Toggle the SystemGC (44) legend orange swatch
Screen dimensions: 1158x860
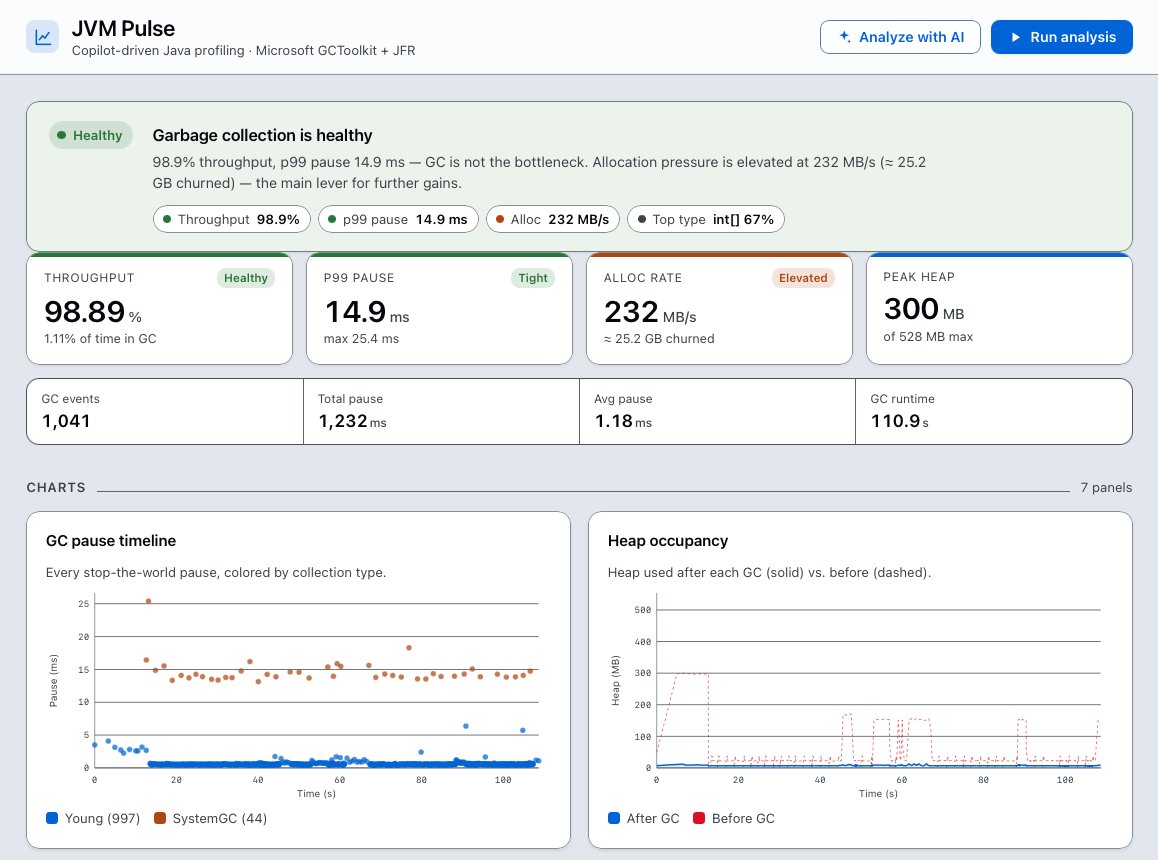[x=160, y=818]
